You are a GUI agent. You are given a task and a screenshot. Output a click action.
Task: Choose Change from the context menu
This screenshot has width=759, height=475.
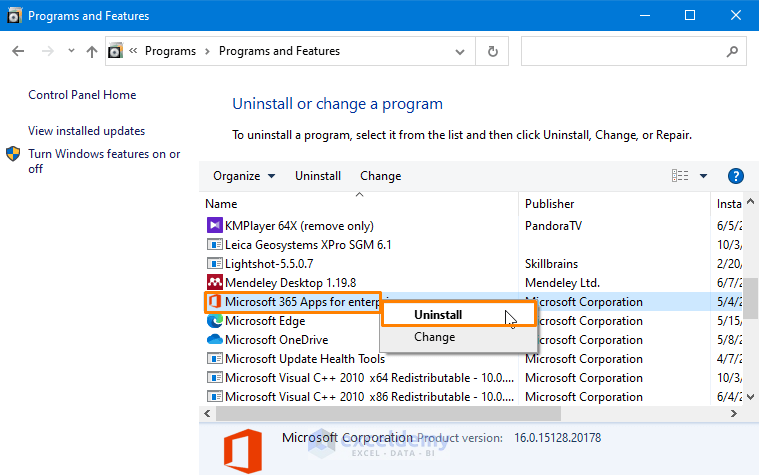point(434,337)
